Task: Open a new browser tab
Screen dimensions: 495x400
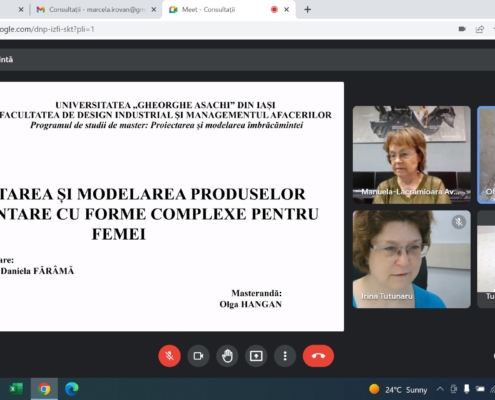Action: (x=308, y=10)
